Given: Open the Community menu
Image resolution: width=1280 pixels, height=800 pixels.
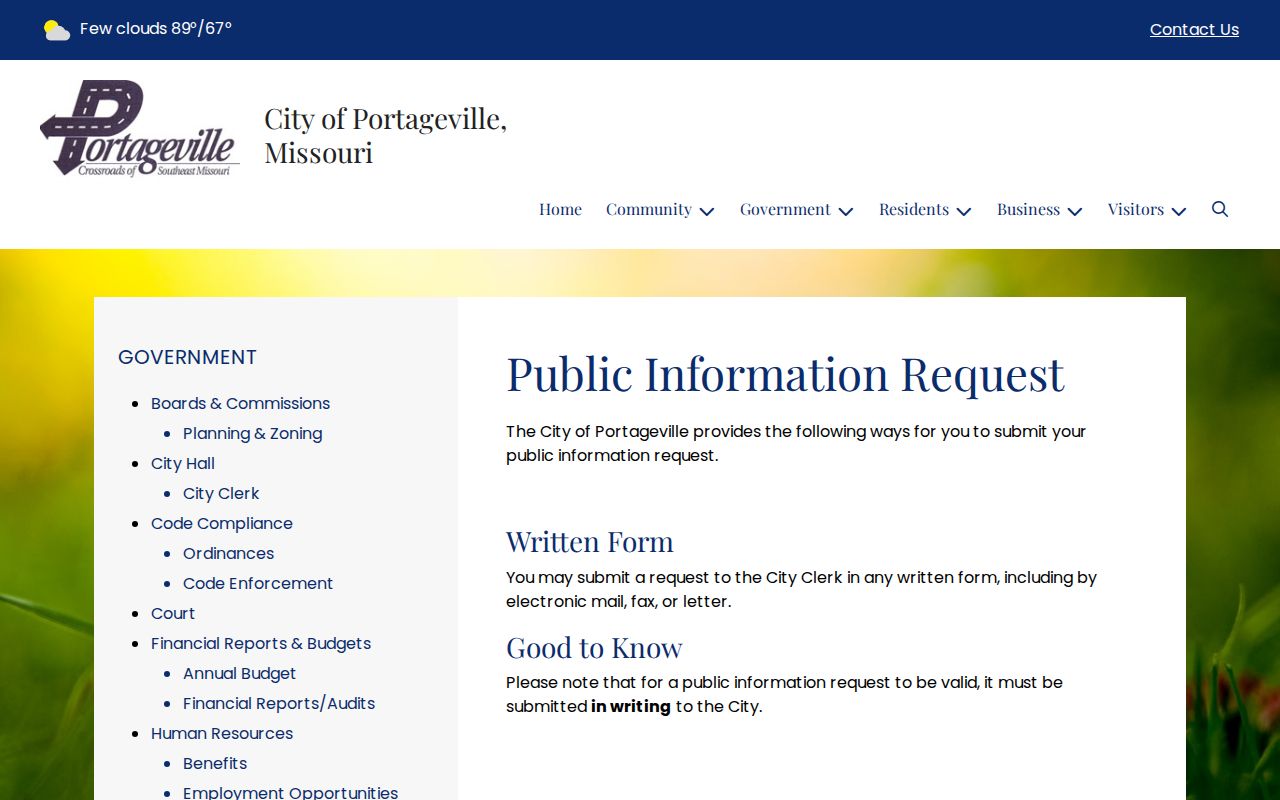Looking at the screenshot, I should (649, 209).
